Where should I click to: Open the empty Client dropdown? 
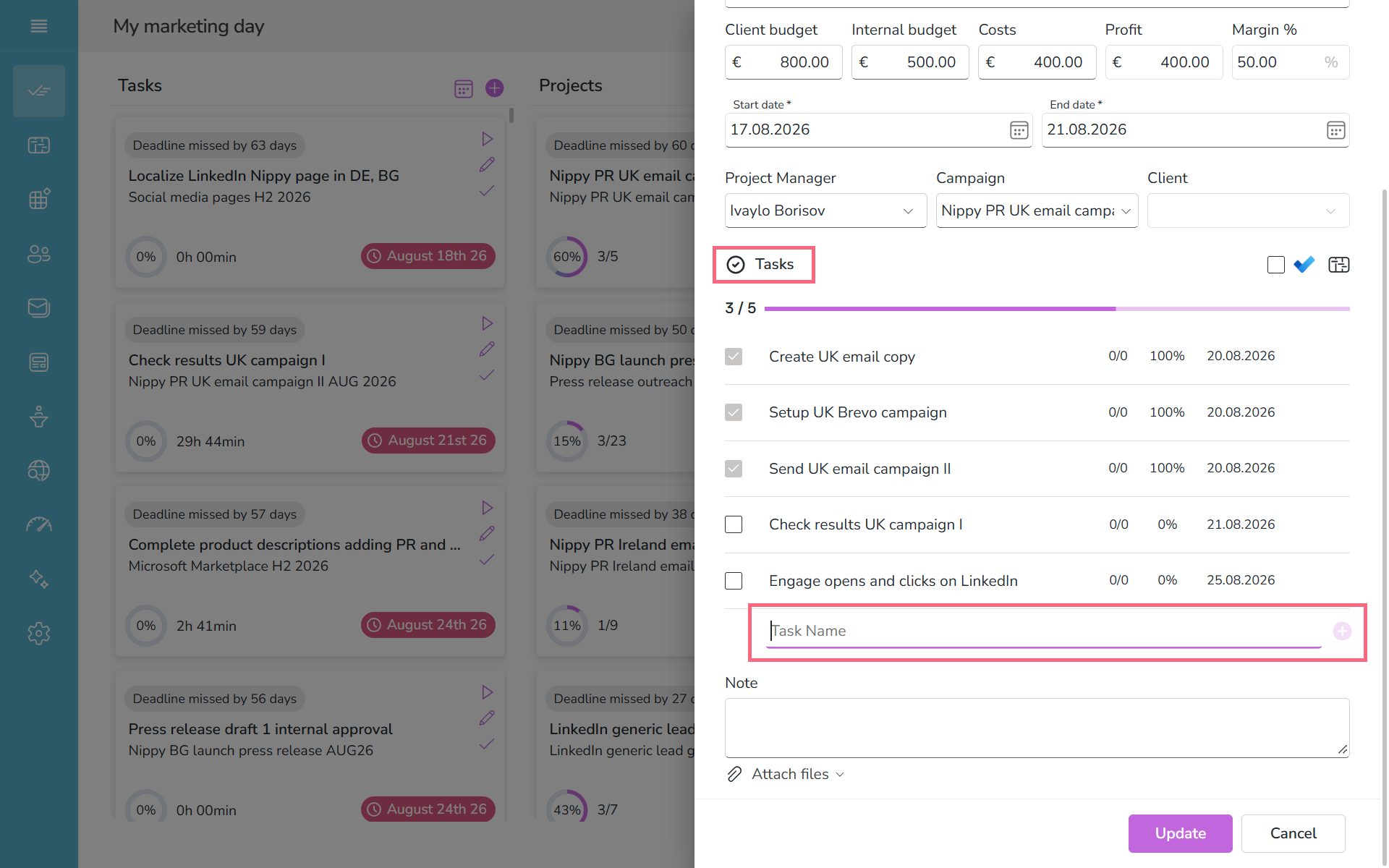tap(1248, 210)
